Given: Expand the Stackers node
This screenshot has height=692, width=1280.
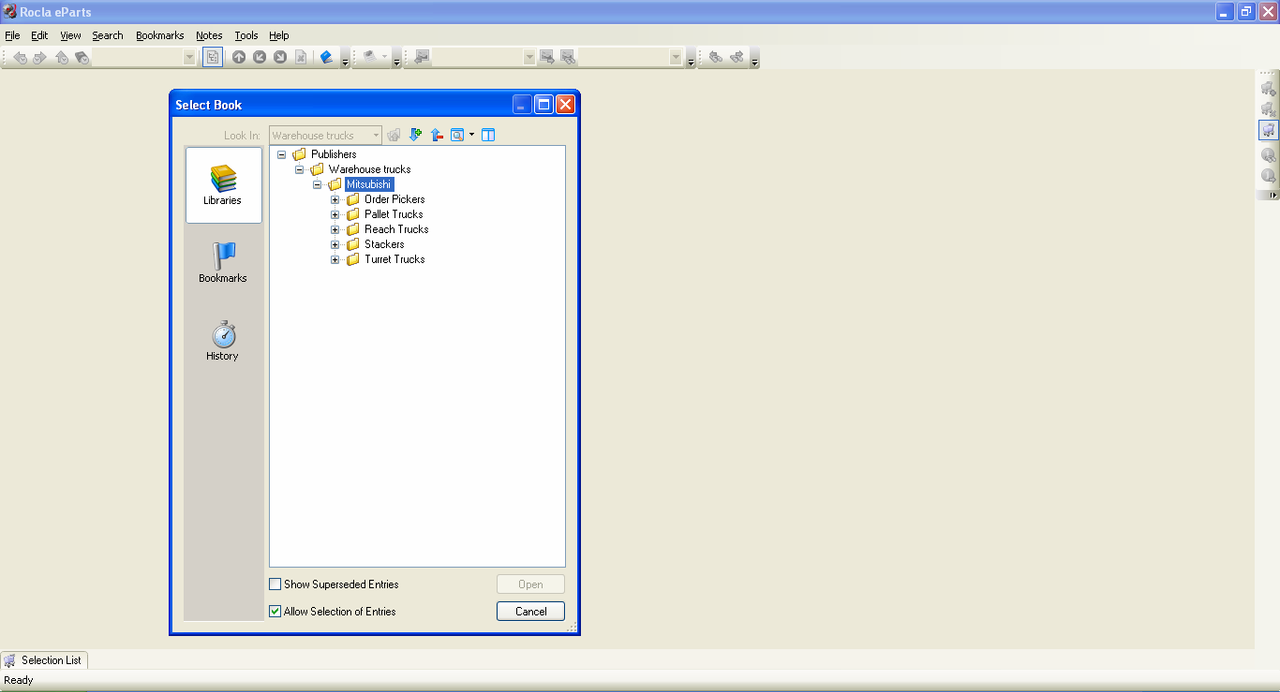Looking at the screenshot, I should 335,244.
